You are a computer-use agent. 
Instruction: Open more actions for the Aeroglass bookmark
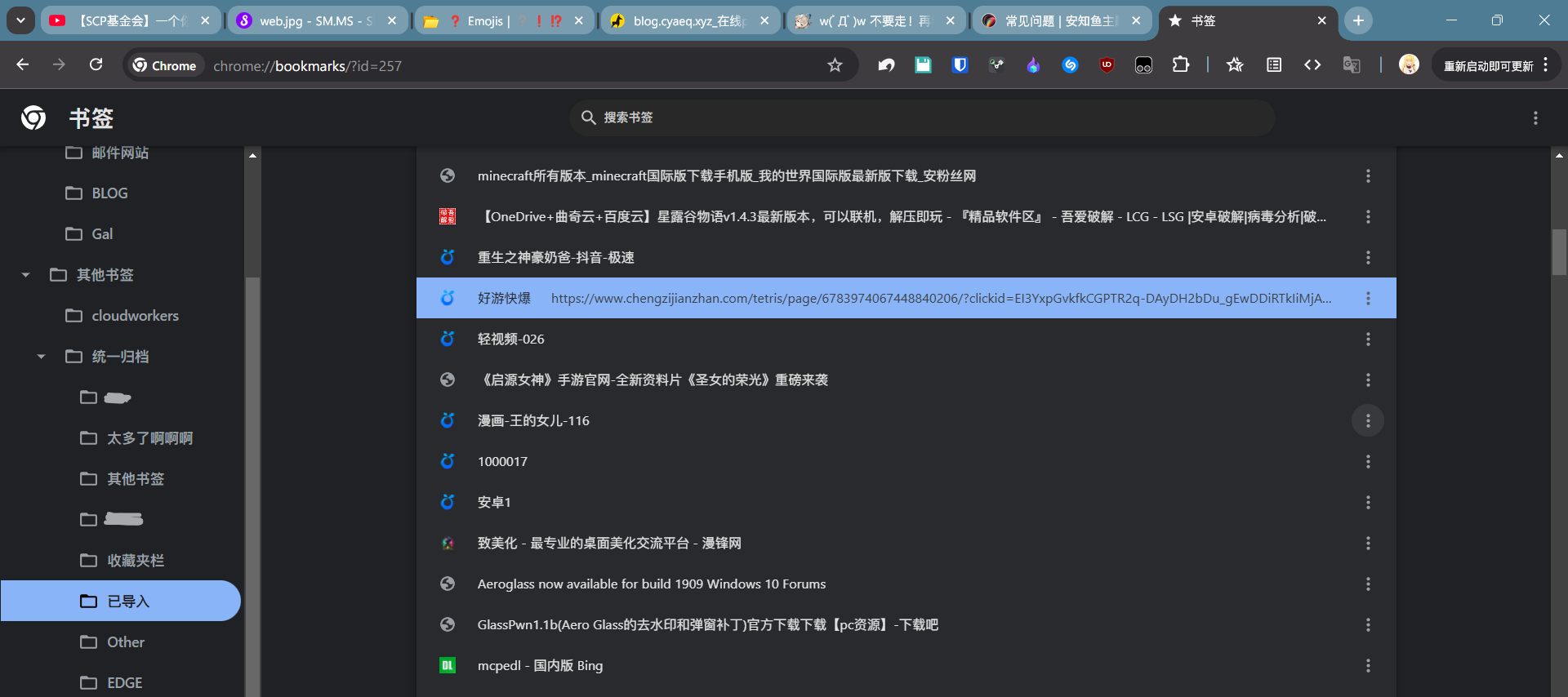(x=1368, y=584)
